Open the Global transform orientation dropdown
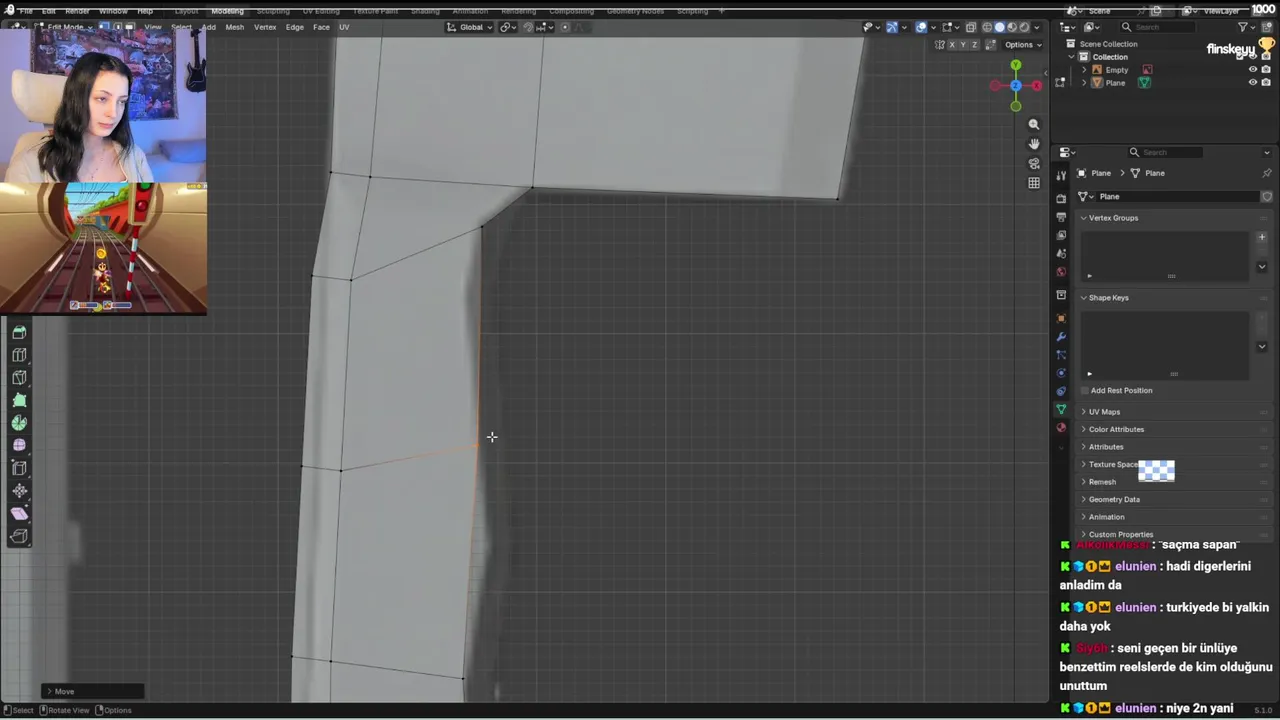The height and width of the screenshot is (720, 1280). 469,27
